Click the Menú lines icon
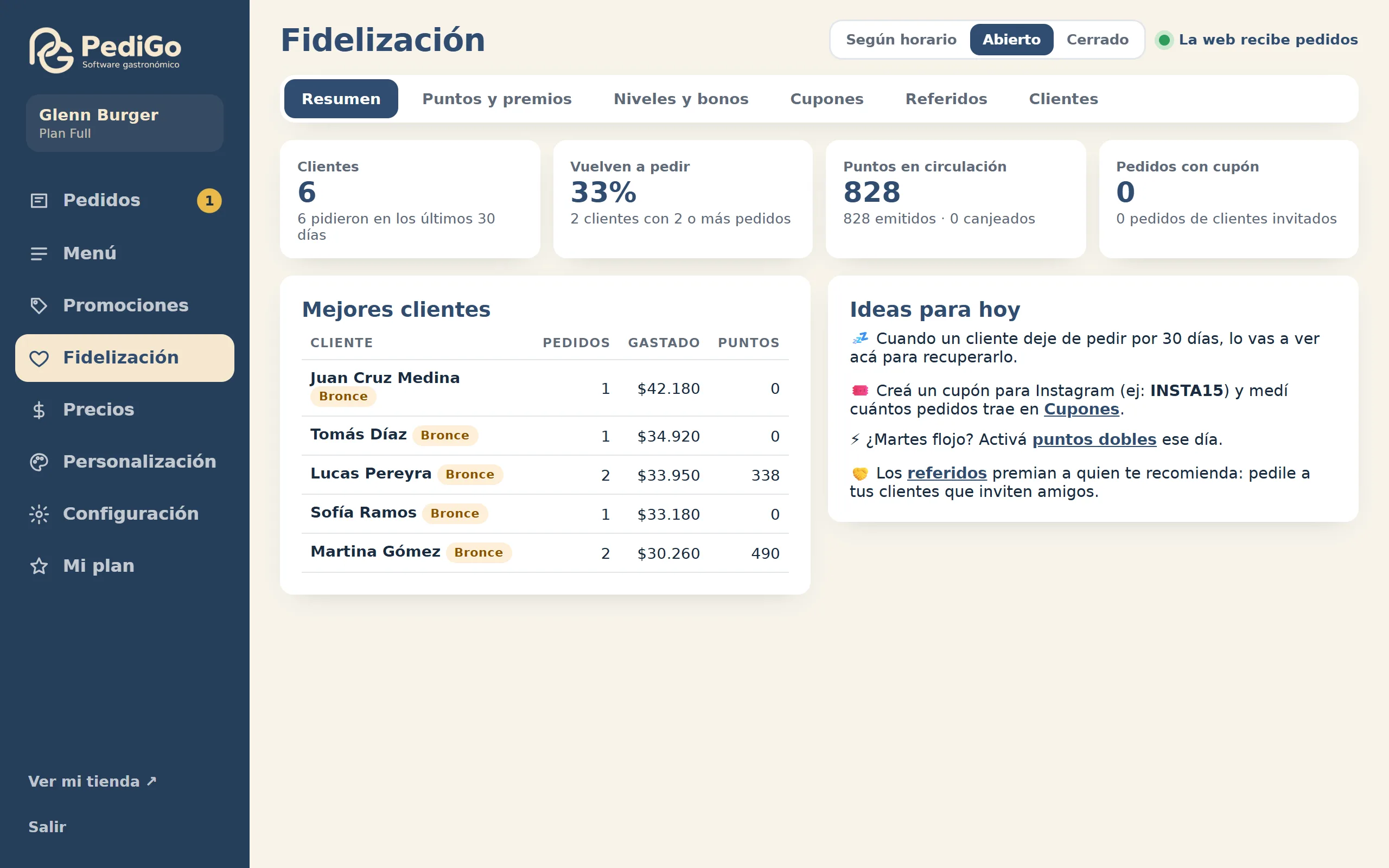Image resolution: width=1389 pixels, height=868 pixels. 39,253
